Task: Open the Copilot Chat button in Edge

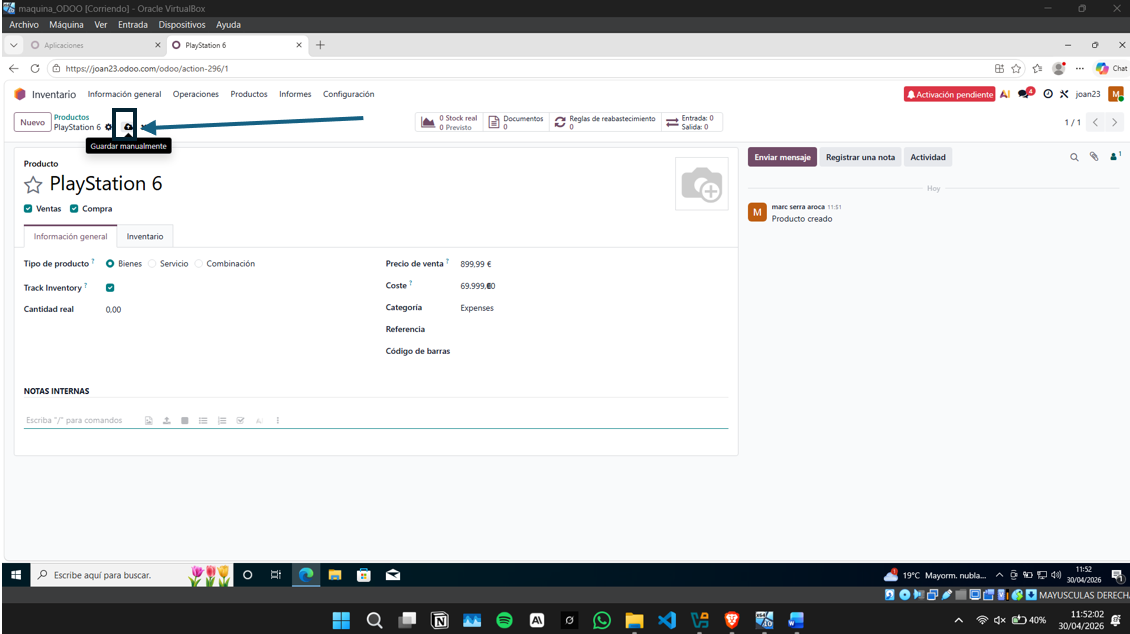Action: point(1111,68)
